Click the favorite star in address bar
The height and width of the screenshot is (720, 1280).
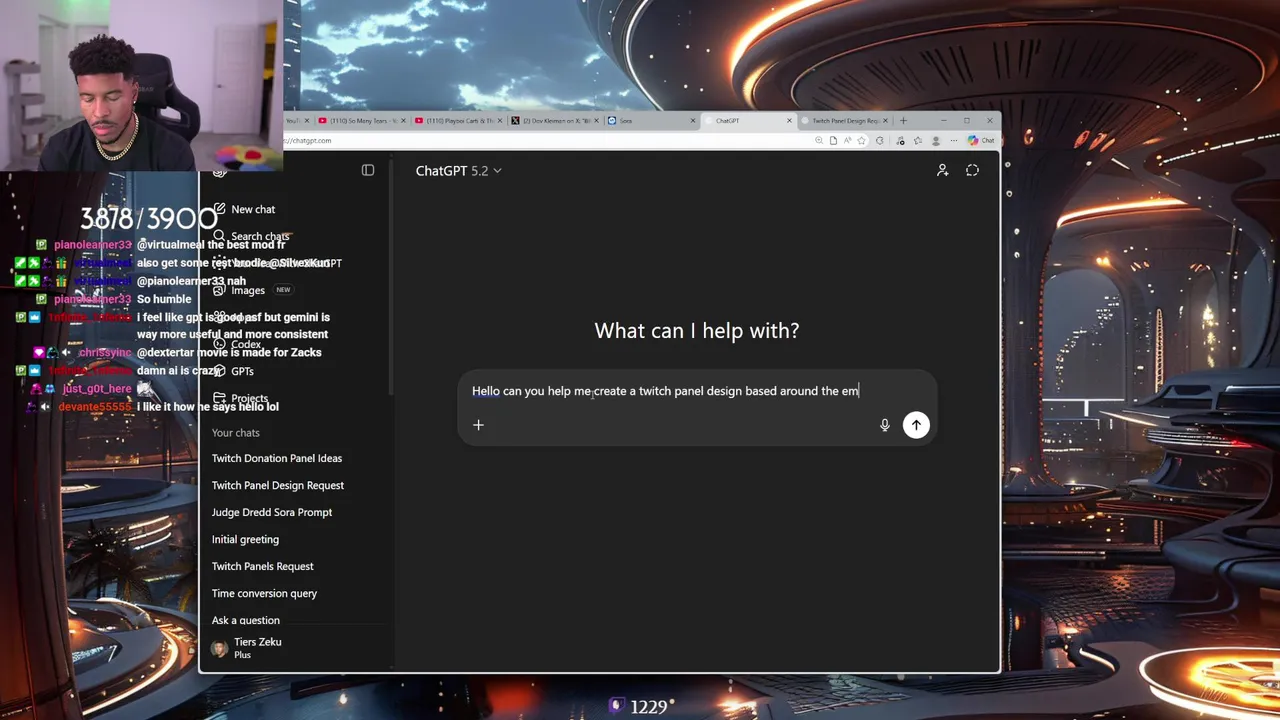(x=861, y=140)
